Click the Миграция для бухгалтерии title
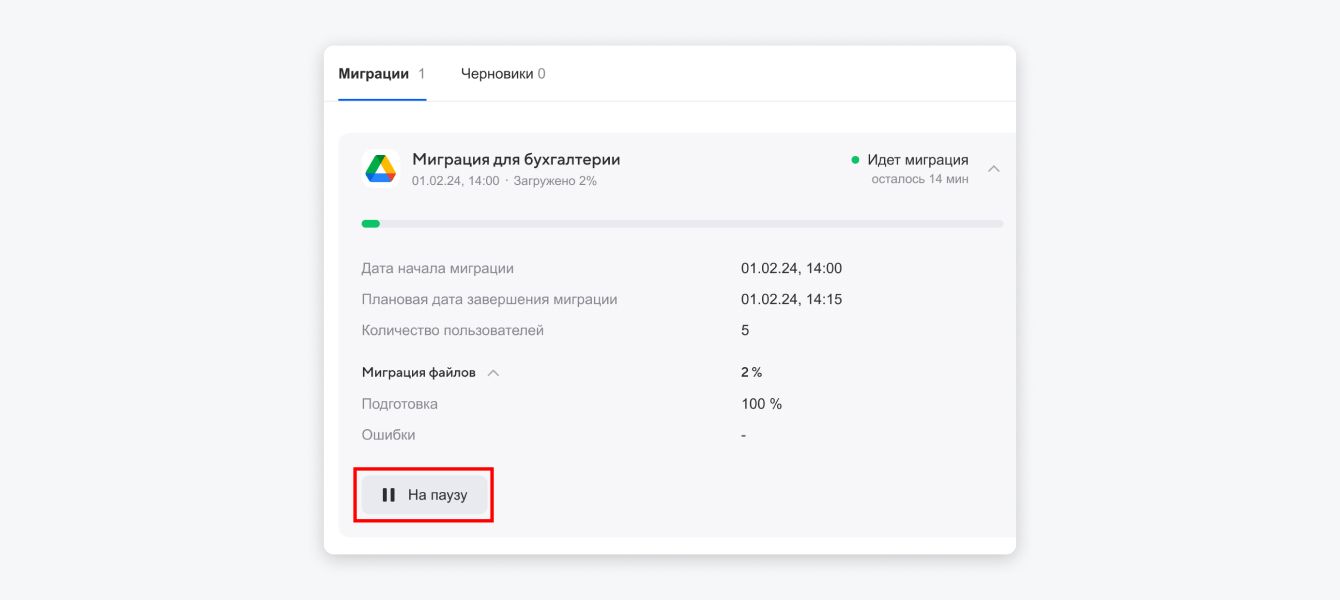 [516, 159]
